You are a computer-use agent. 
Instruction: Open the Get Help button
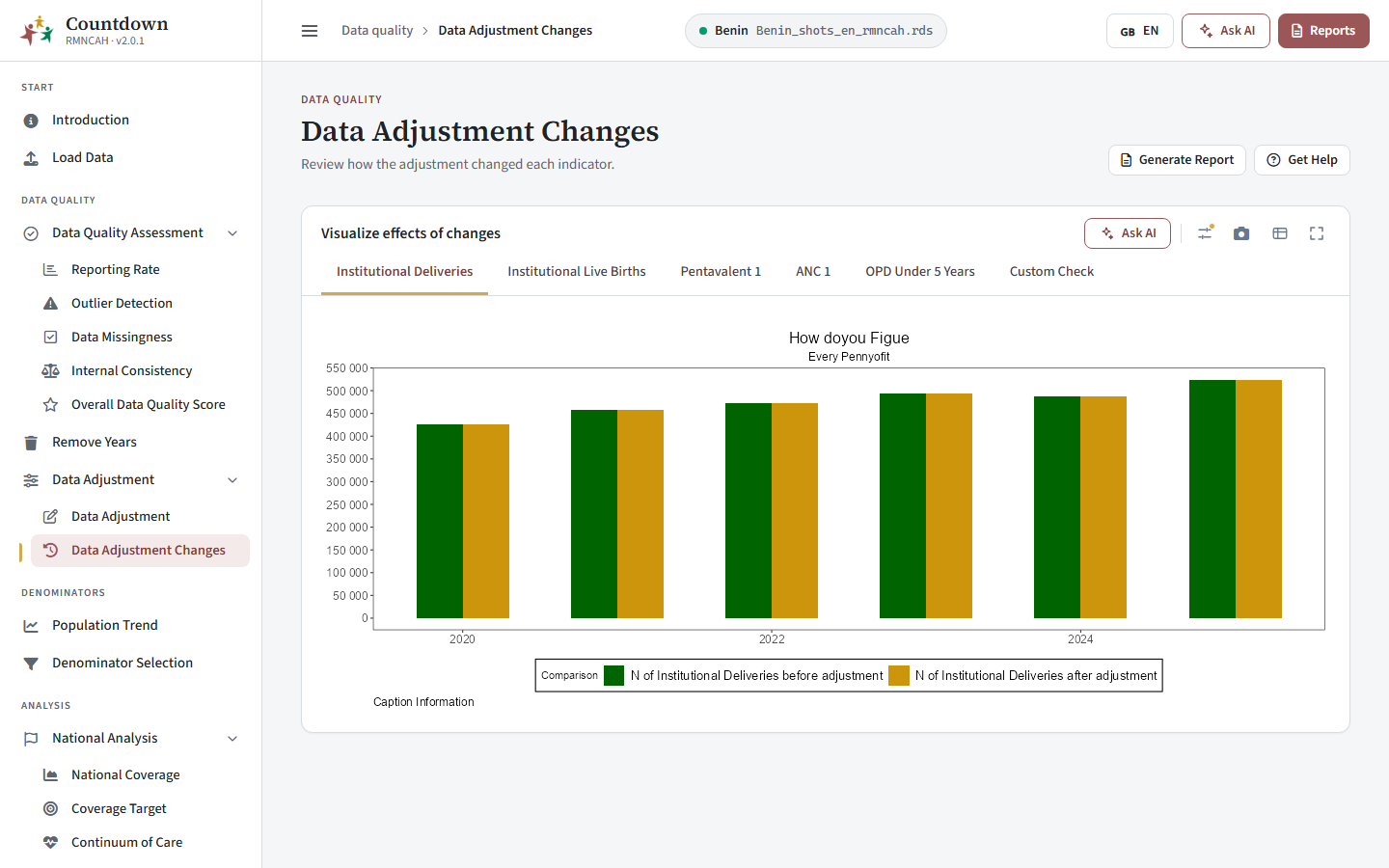(1301, 160)
